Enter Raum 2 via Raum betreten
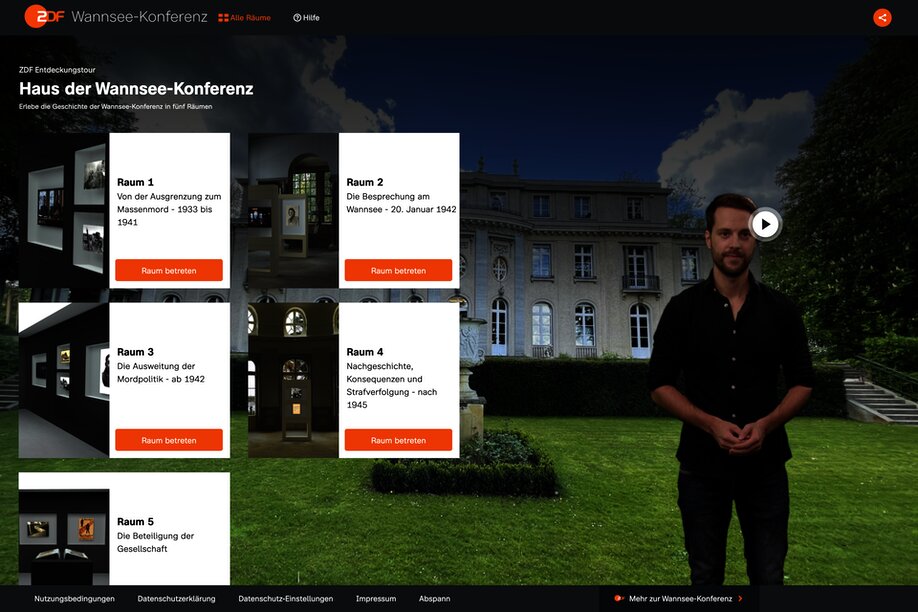The width and height of the screenshot is (918, 612). (398, 271)
